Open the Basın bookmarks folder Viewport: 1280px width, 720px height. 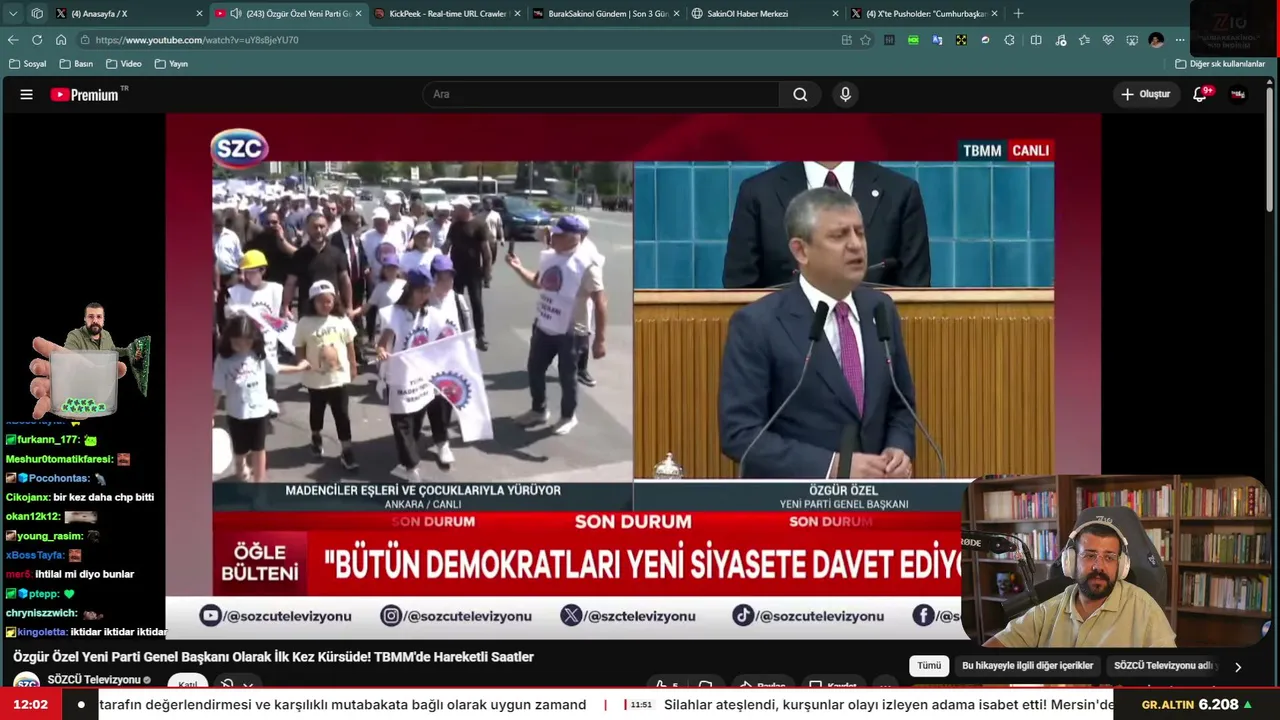tap(77, 64)
